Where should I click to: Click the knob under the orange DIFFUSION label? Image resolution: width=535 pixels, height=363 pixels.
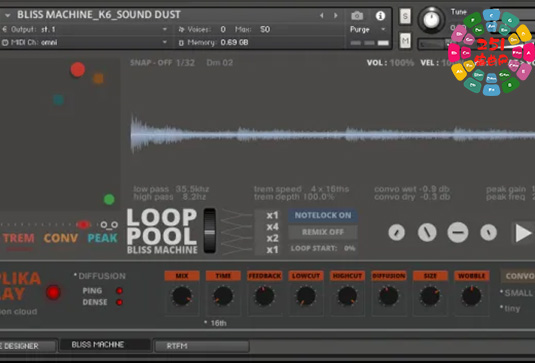click(x=388, y=296)
